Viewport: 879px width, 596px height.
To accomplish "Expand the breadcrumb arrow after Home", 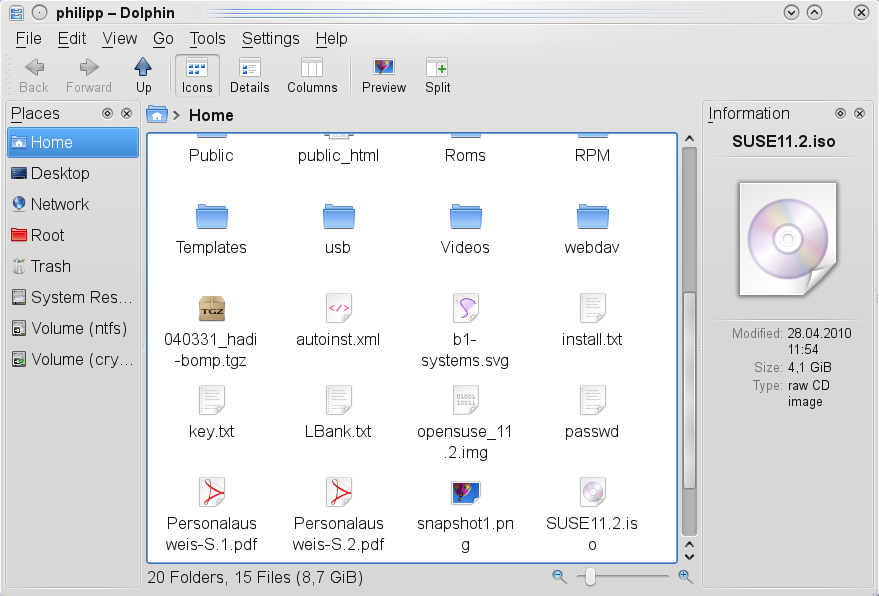I will 178,115.
